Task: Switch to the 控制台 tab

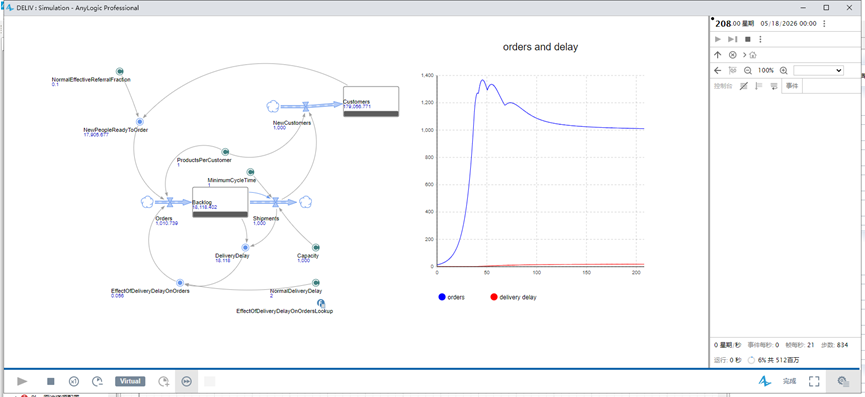Action: coord(722,86)
